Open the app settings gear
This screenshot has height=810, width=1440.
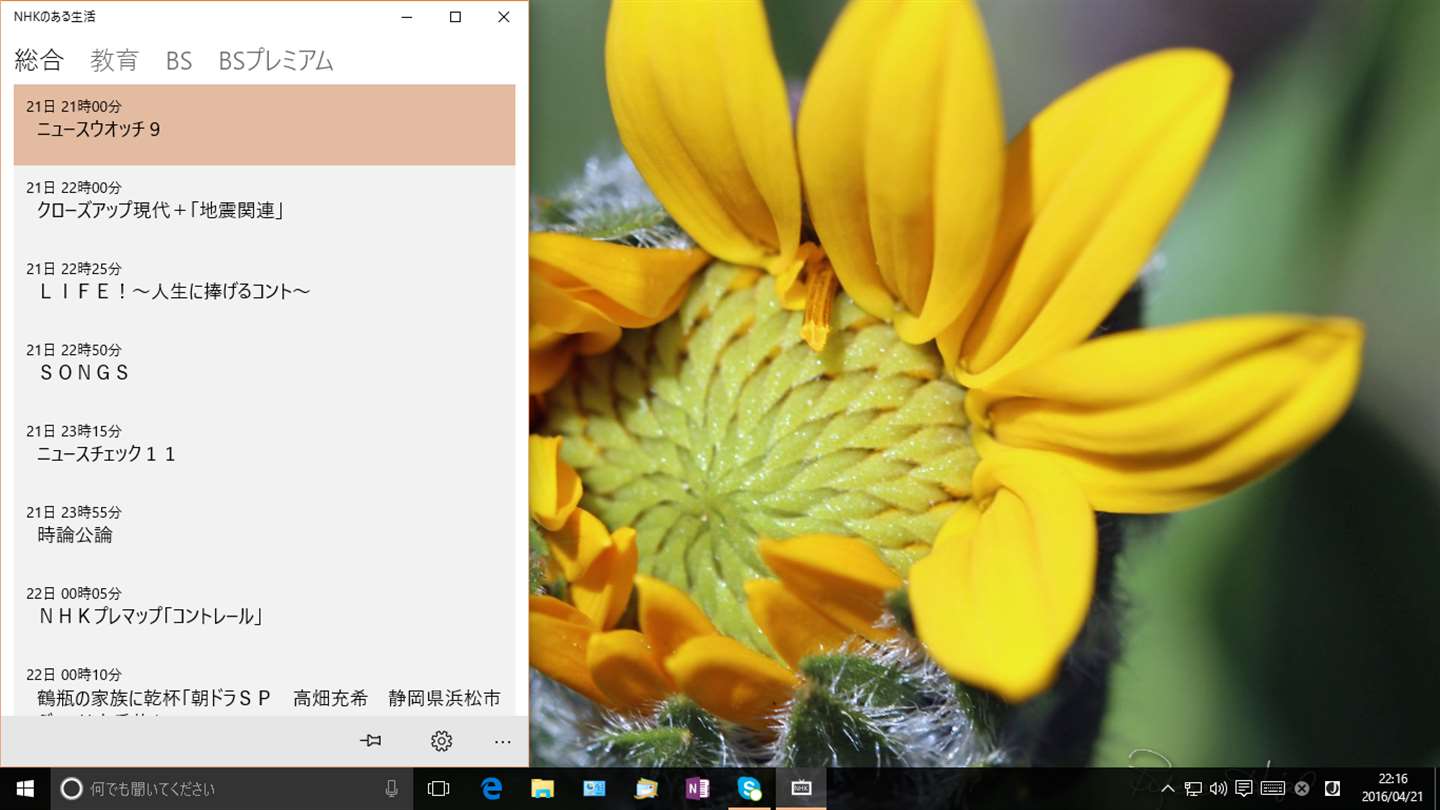pos(441,741)
